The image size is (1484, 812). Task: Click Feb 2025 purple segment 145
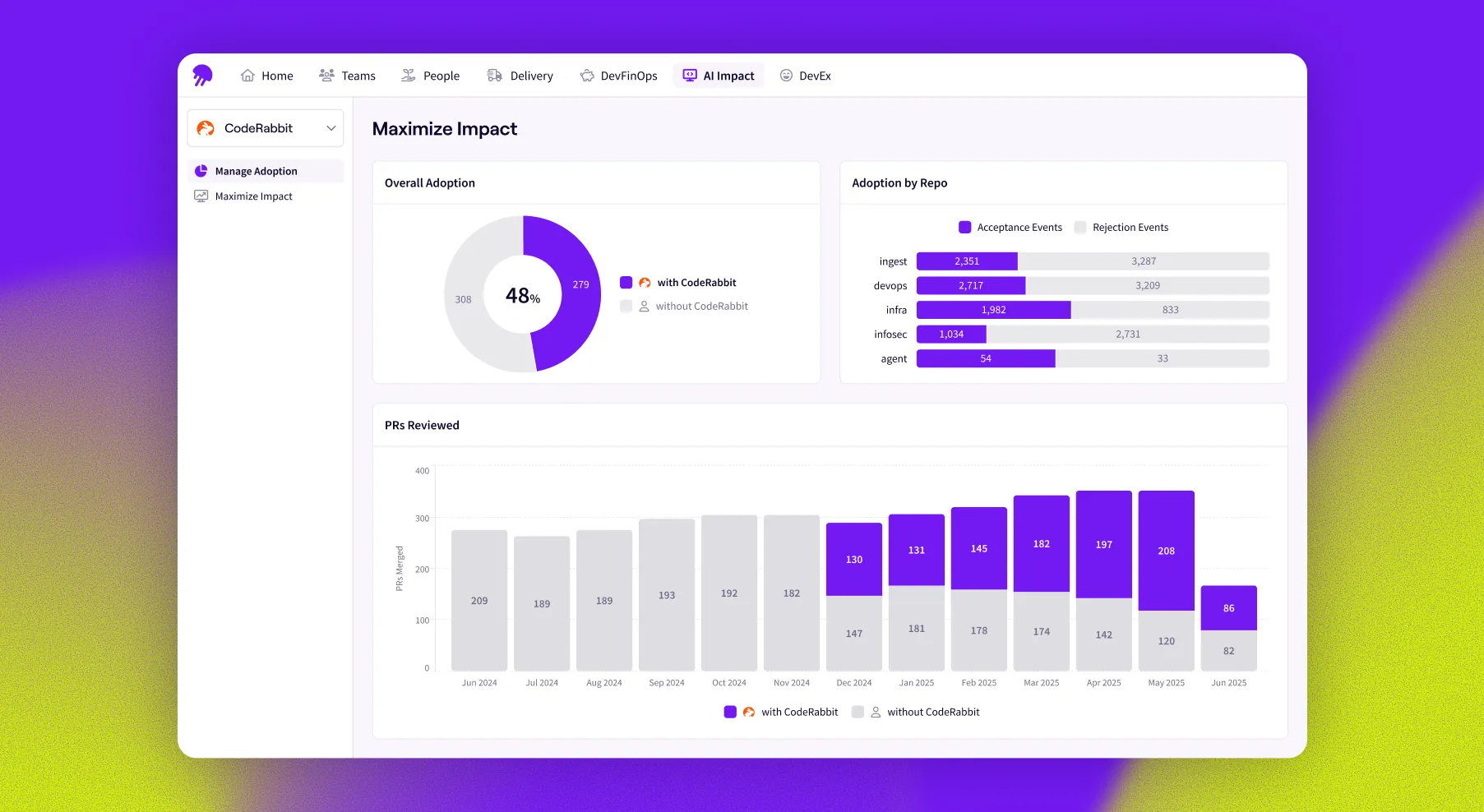coord(979,548)
